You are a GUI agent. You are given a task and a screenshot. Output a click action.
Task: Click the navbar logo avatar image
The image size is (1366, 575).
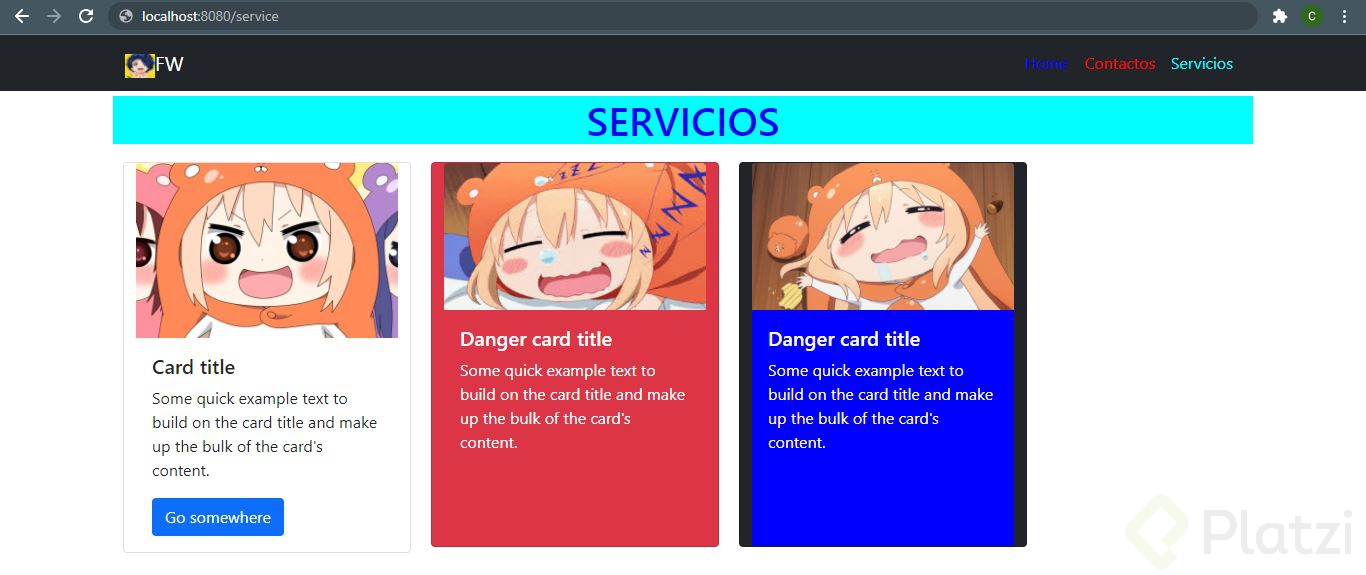(139, 65)
